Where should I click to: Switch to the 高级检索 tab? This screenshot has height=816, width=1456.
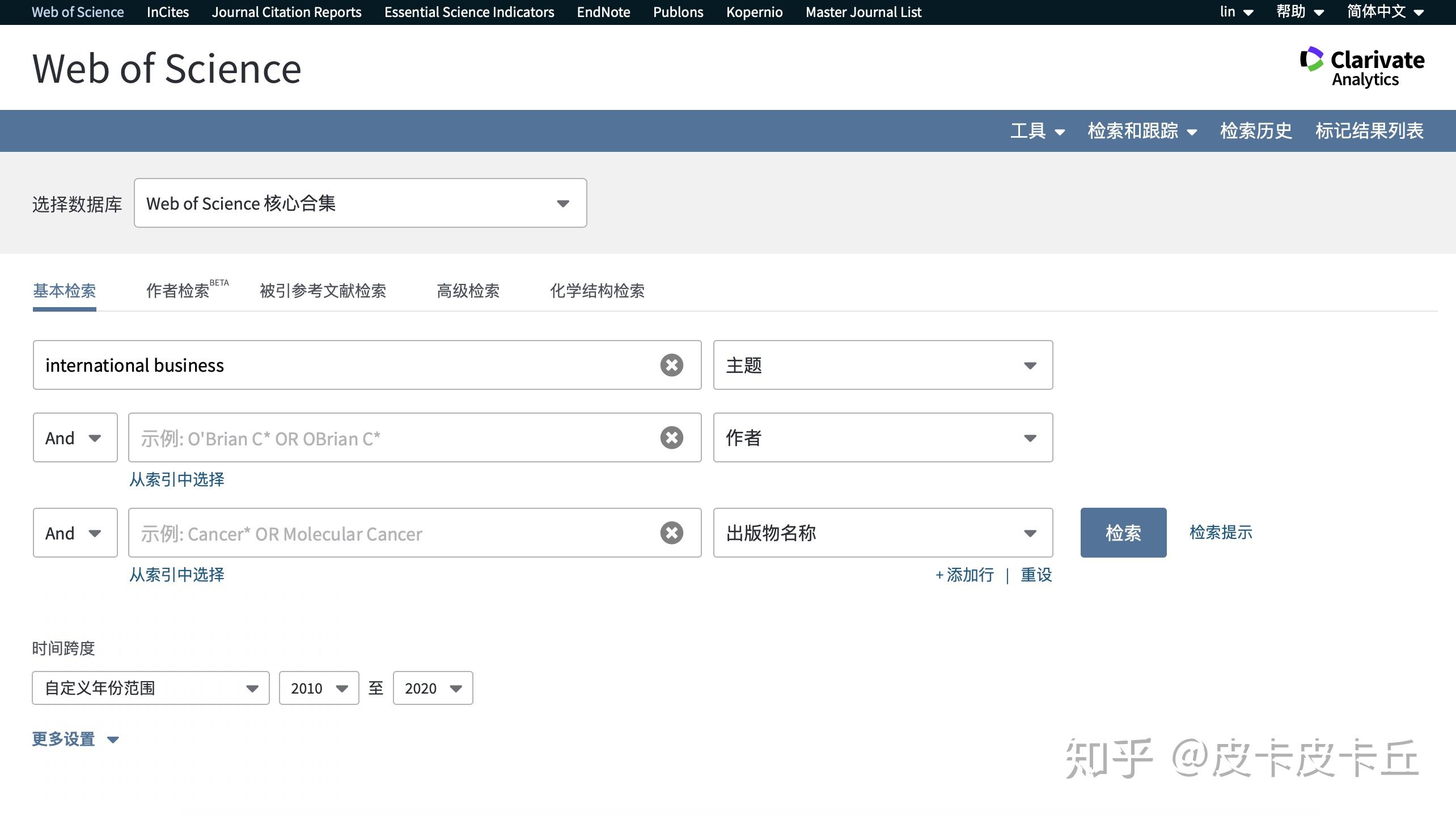tap(468, 291)
